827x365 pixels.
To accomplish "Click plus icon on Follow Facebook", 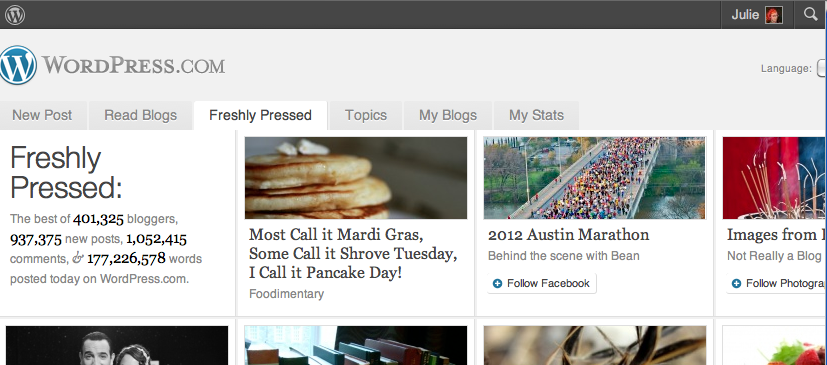I will tap(497, 284).
